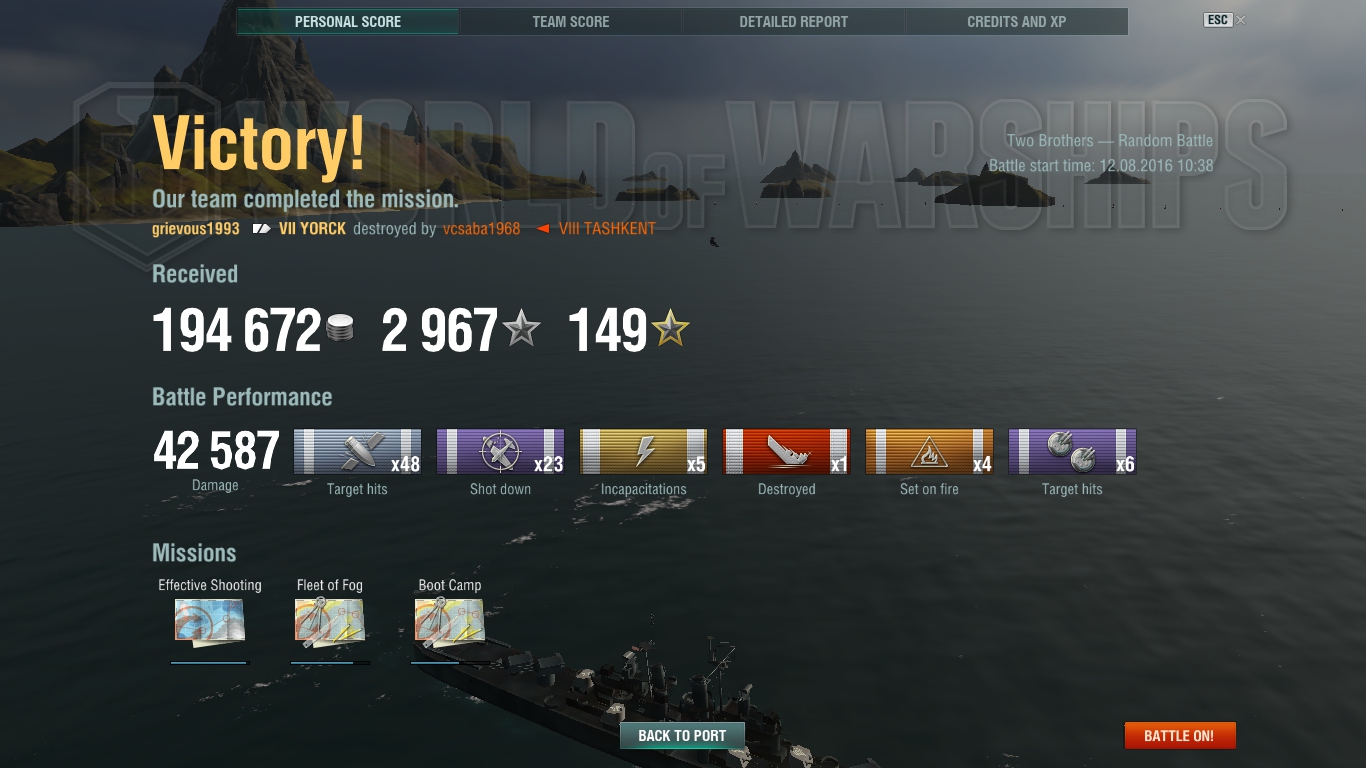Click the red Battle On! button
Image resolution: width=1366 pixels, height=768 pixels.
pos(1180,735)
